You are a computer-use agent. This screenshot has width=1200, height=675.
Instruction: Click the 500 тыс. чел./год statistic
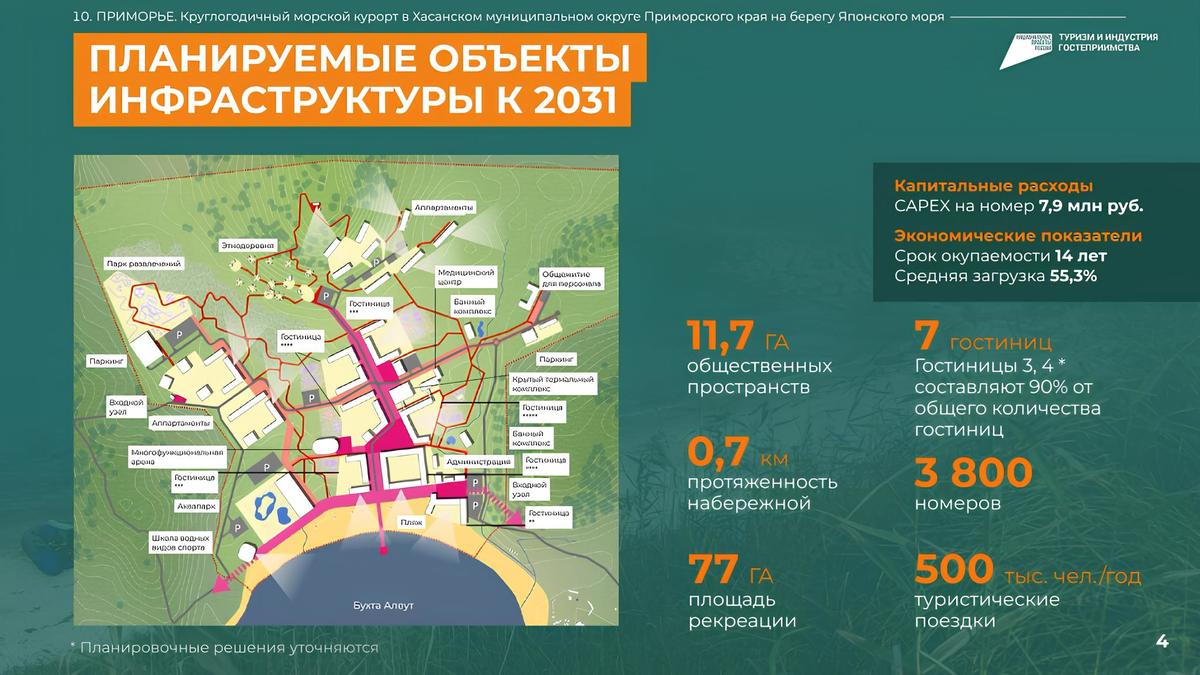pyautogui.click(x=1027, y=573)
